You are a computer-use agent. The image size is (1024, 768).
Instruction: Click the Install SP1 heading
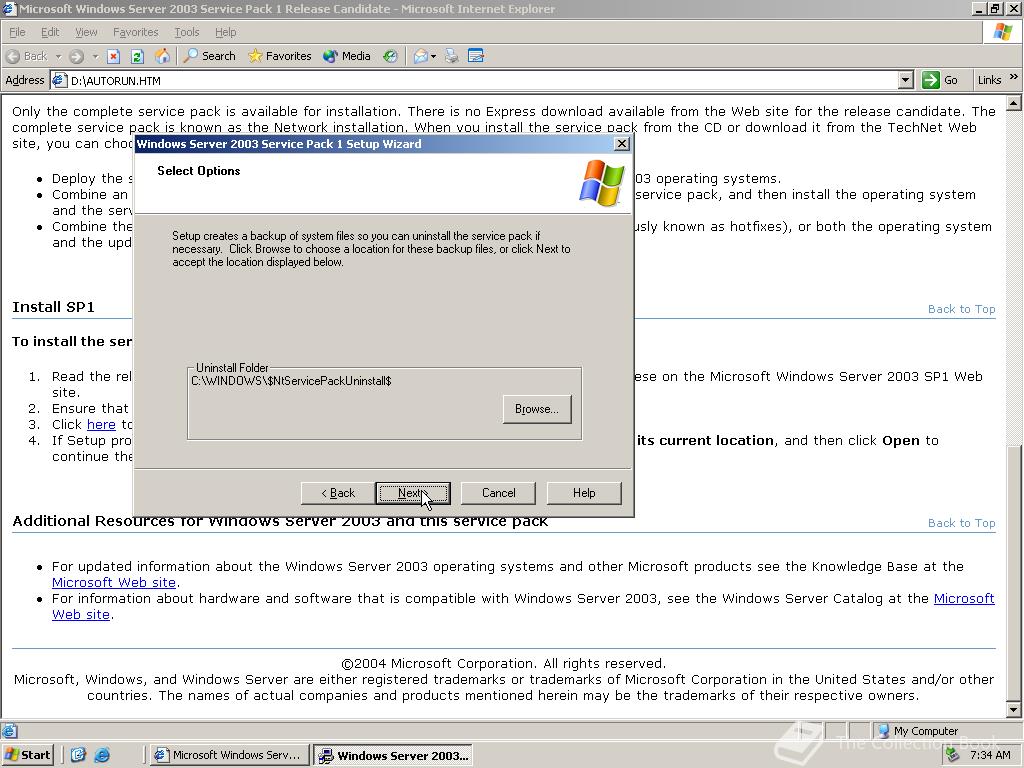54,307
